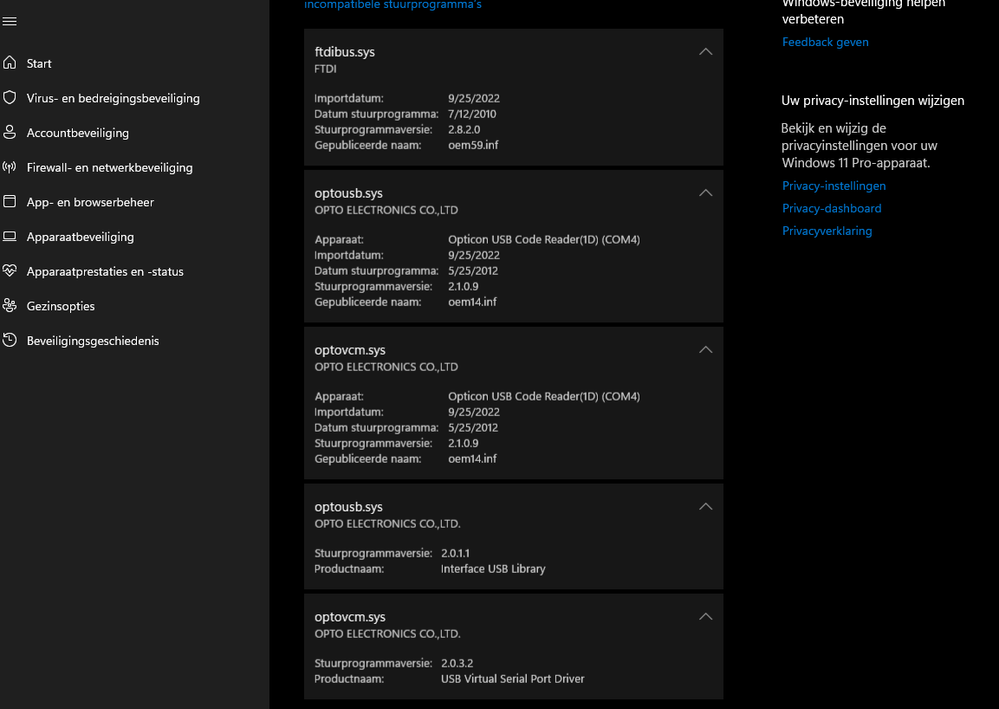This screenshot has height=709, width=999.
Task: Open the Firewall- en netwerkbeveiliging antenna icon
Action: coord(10,167)
